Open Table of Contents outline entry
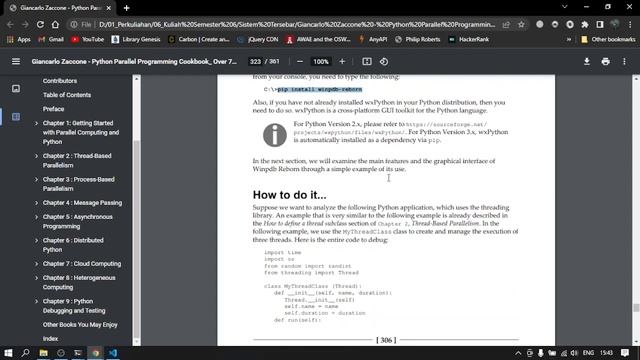Viewport: 640px width, 360px height. click(x=67, y=95)
